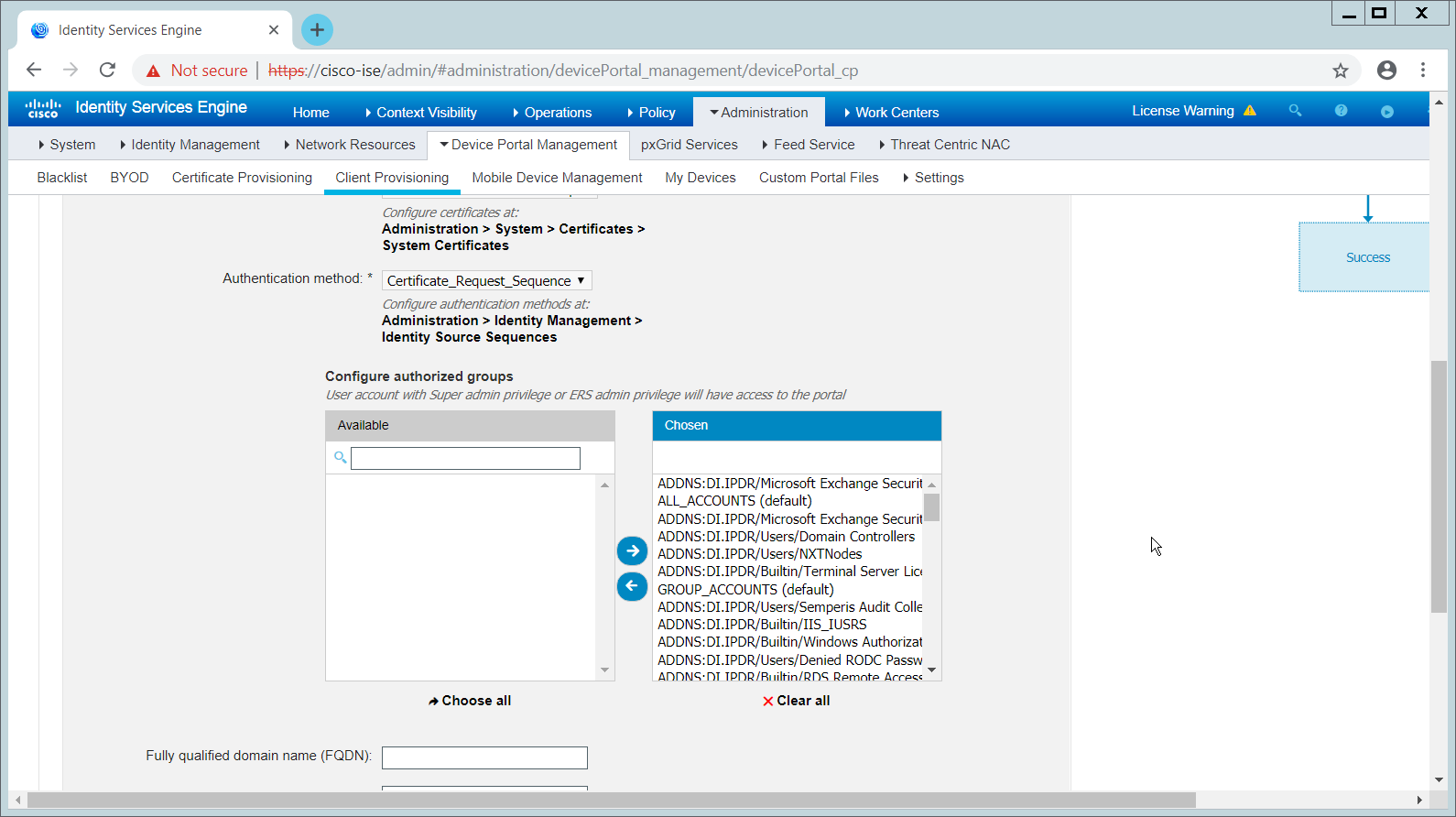Switch to the Certificate Provisioning tab
This screenshot has width=1456, height=817.
click(242, 178)
